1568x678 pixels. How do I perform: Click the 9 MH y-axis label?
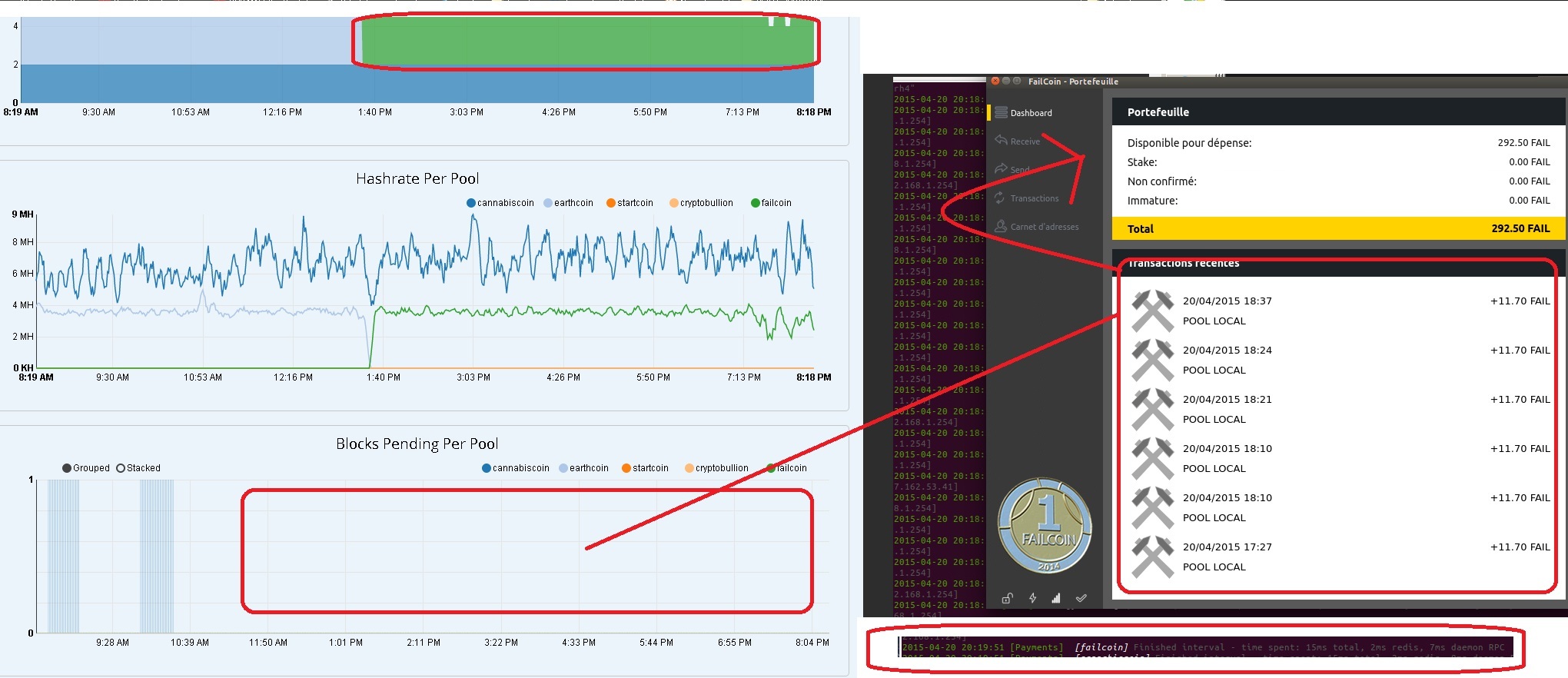point(22,214)
